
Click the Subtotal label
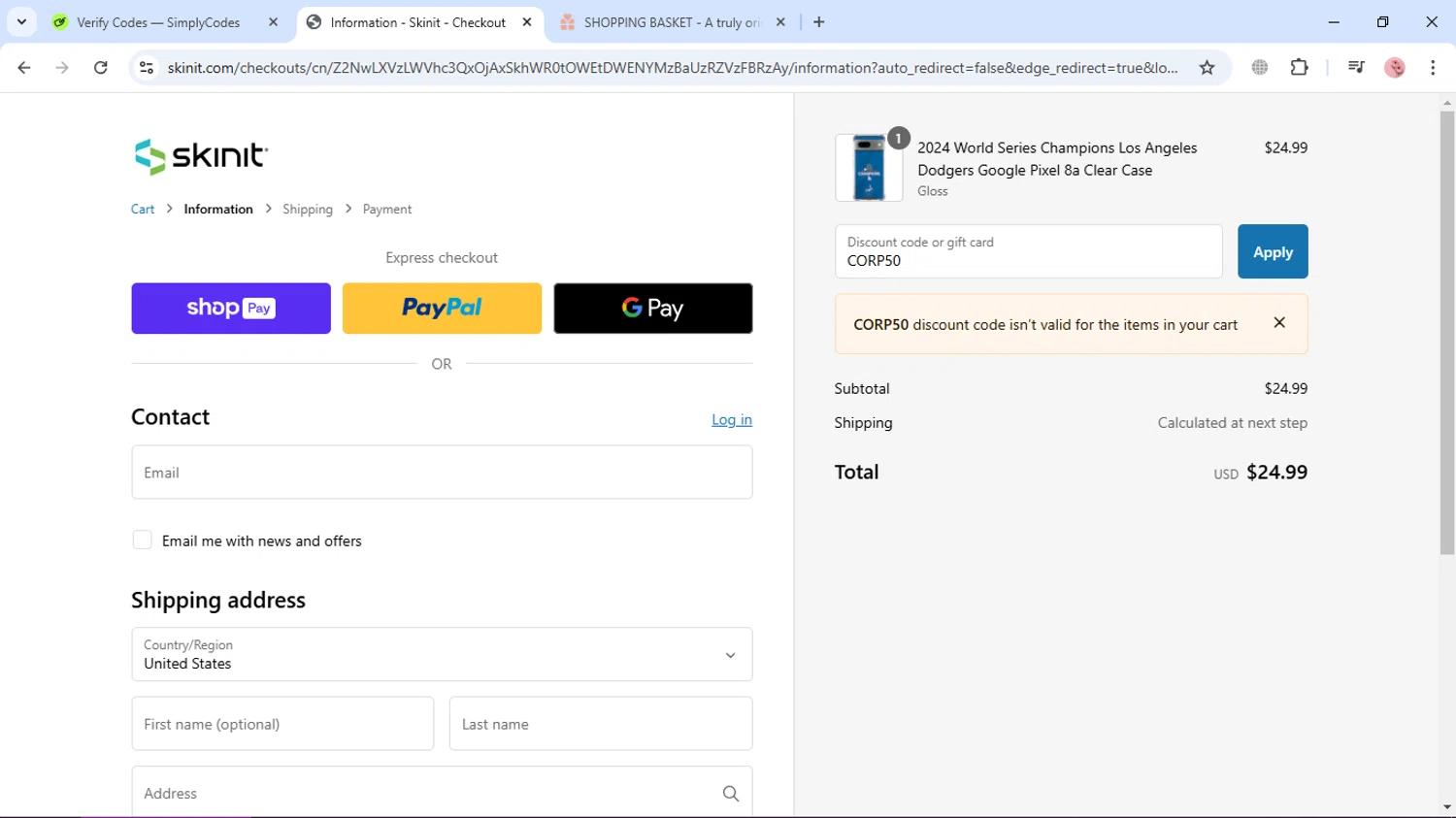click(862, 389)
